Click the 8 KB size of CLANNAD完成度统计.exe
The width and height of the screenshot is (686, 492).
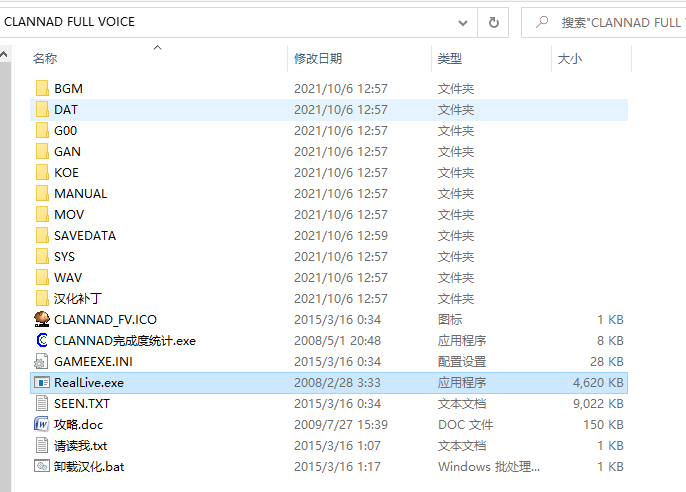point(610,340)
